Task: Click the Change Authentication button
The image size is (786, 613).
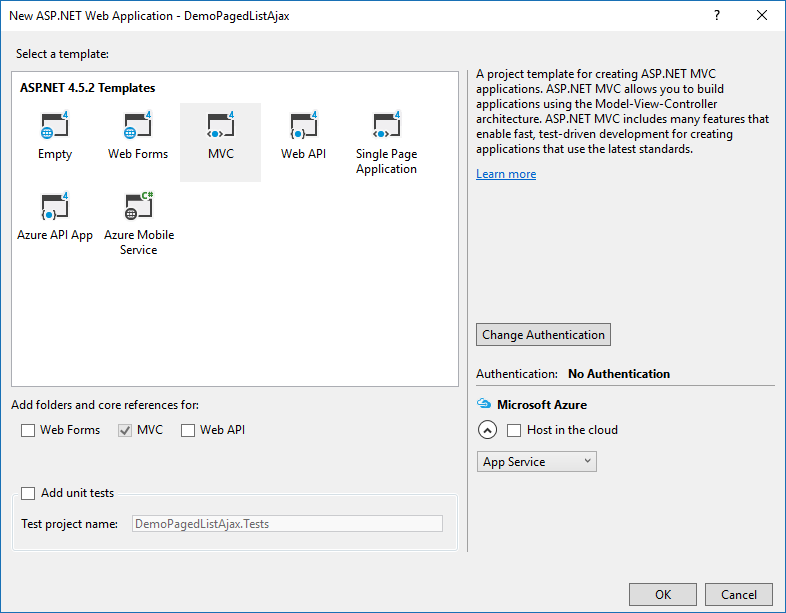Action: pos(543,334)
